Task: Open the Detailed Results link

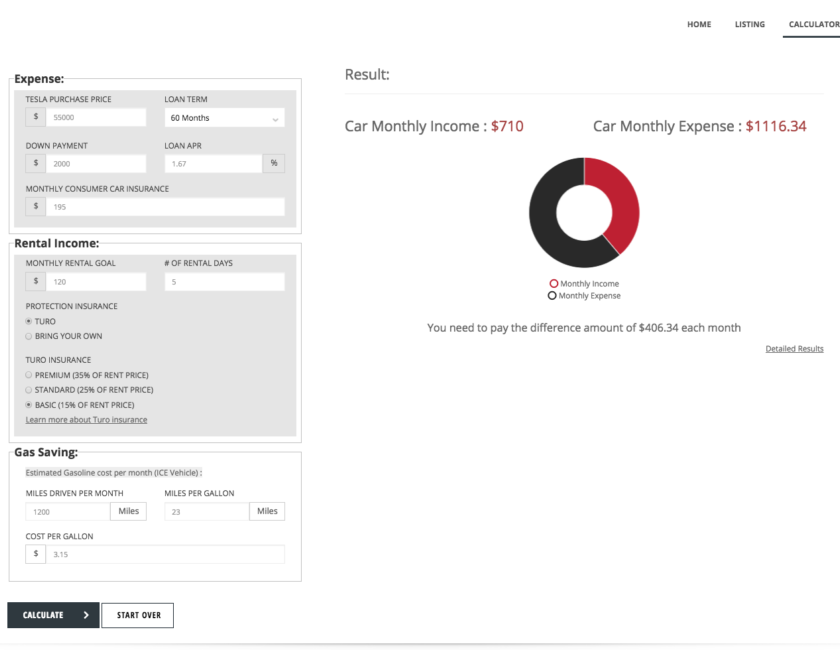Action: [794, 349]
